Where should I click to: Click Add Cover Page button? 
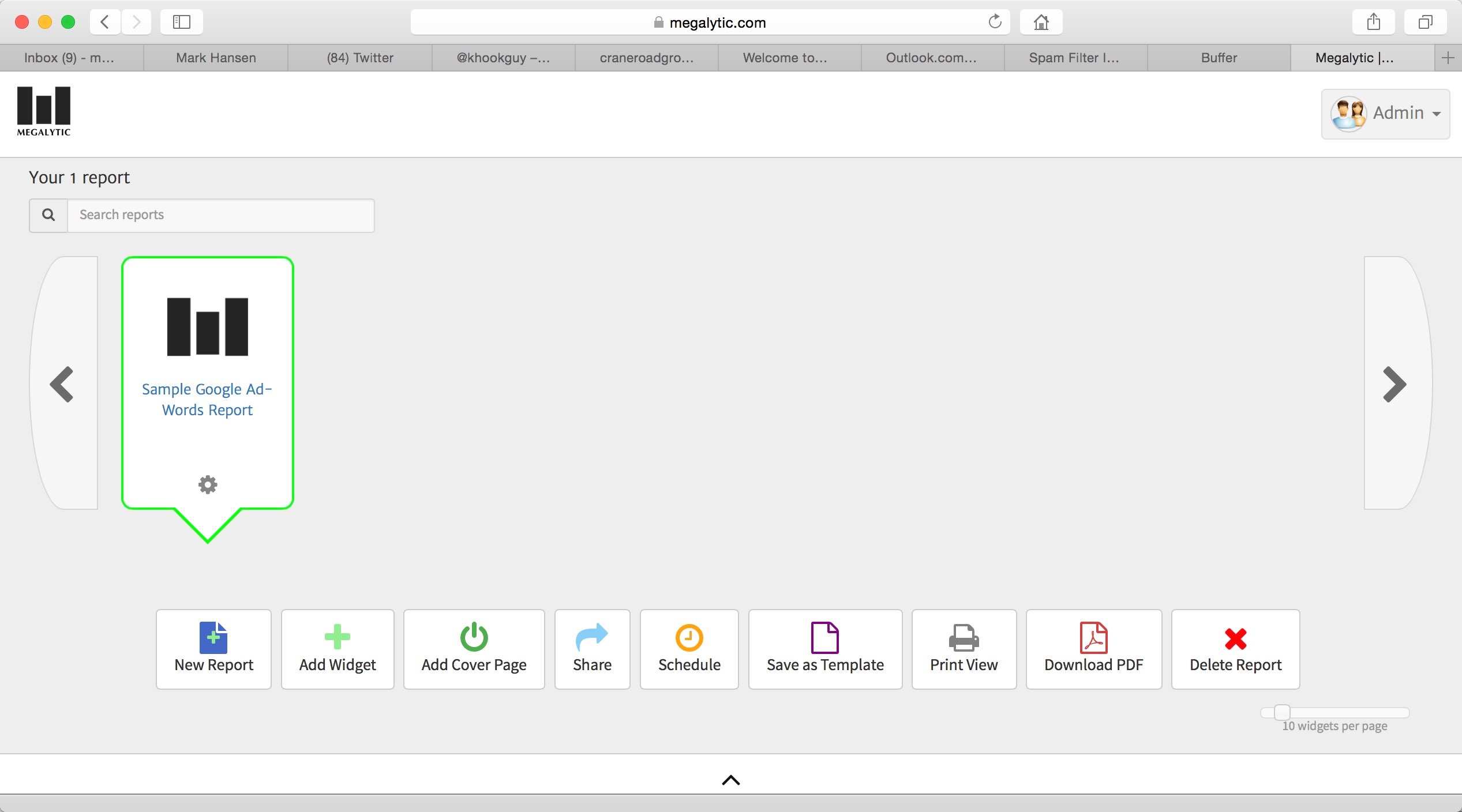point(474,649)
